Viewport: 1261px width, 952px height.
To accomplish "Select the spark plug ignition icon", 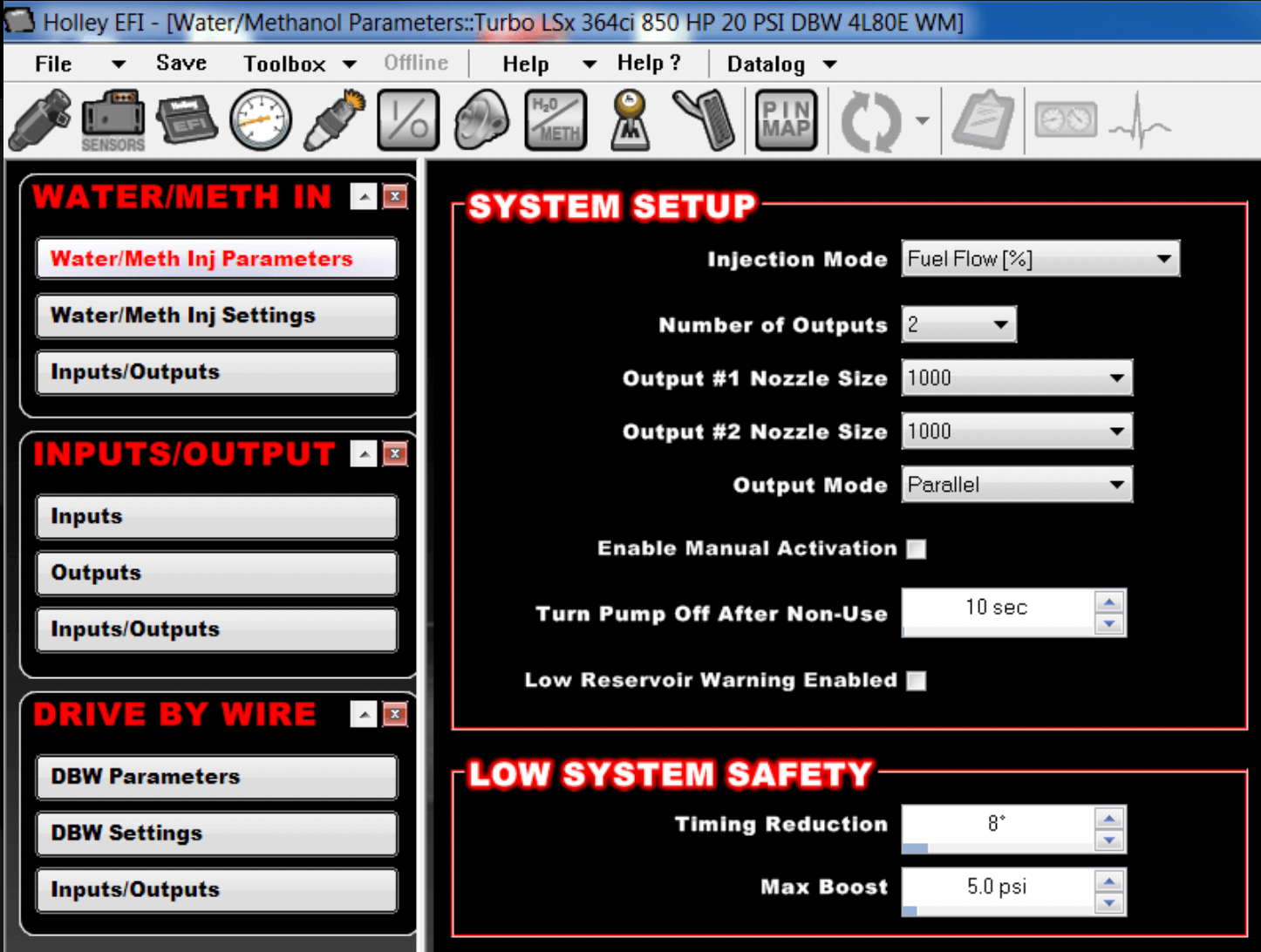I will pos(334,120).
